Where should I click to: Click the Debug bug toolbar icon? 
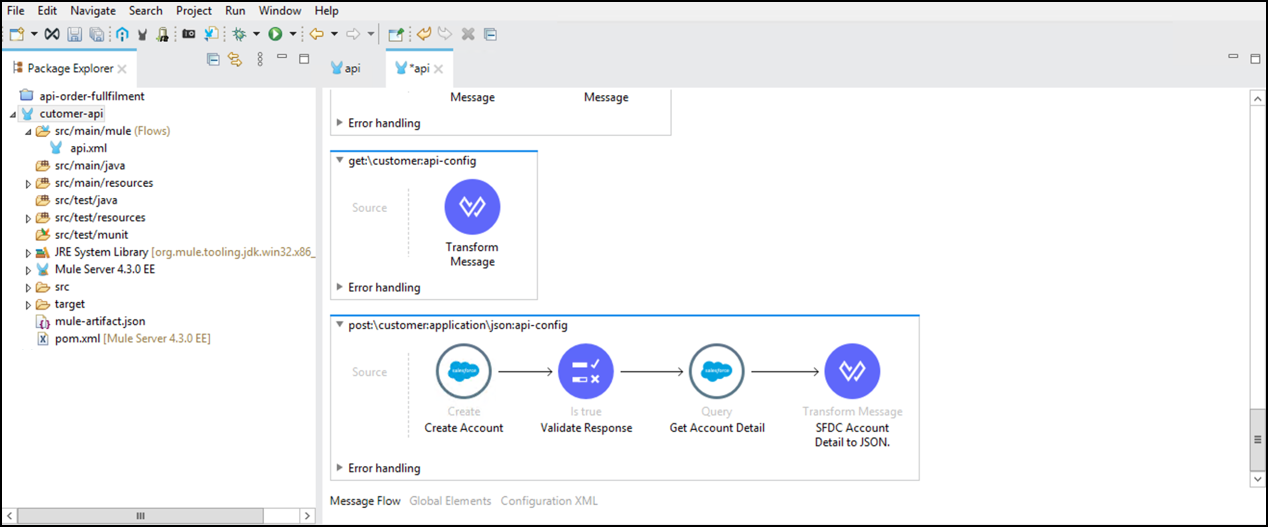239,34
